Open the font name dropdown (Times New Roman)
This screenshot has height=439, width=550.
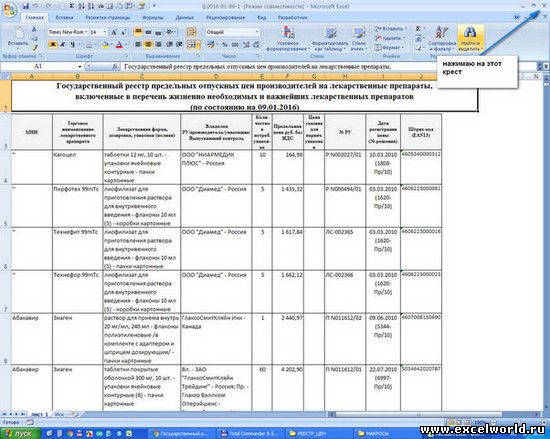tap(86, 32)
